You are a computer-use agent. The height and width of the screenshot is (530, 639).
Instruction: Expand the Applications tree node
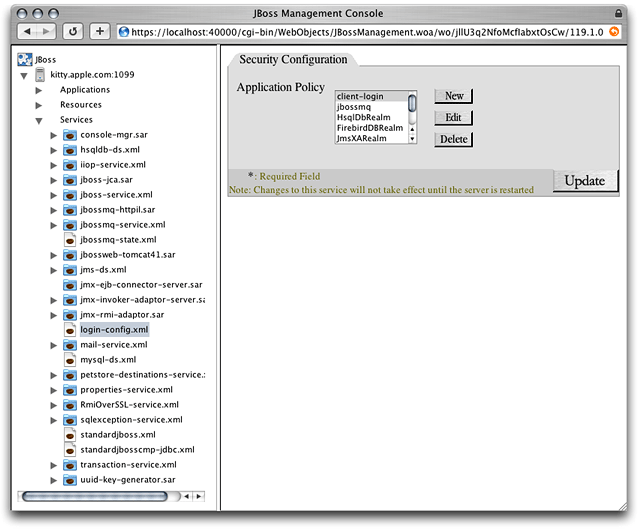click(x=39, y=90)
